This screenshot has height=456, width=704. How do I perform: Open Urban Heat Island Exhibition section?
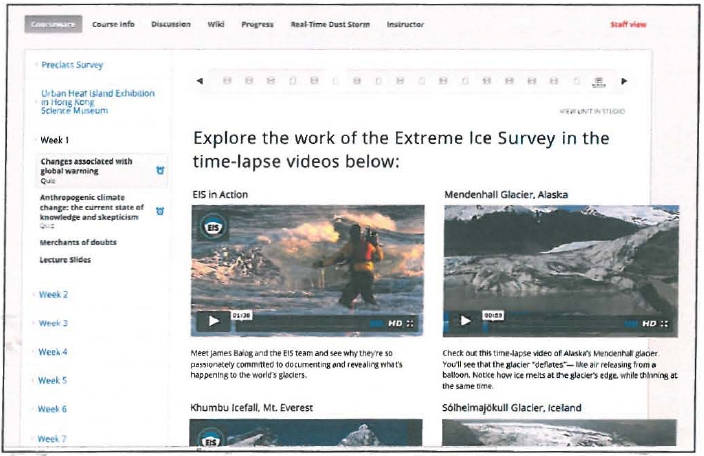(x=97, y=102)
